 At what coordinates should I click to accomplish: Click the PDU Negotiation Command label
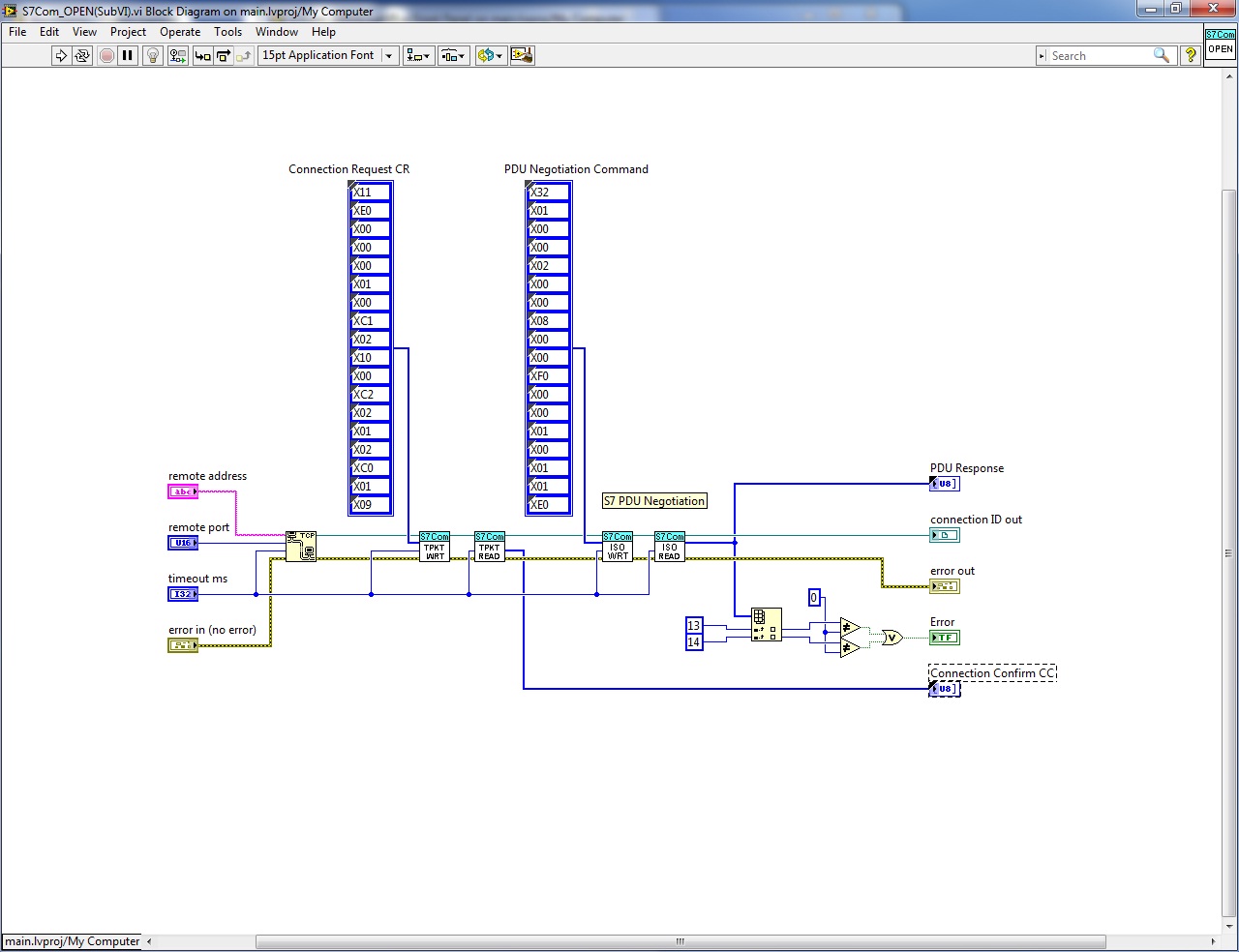576,169
